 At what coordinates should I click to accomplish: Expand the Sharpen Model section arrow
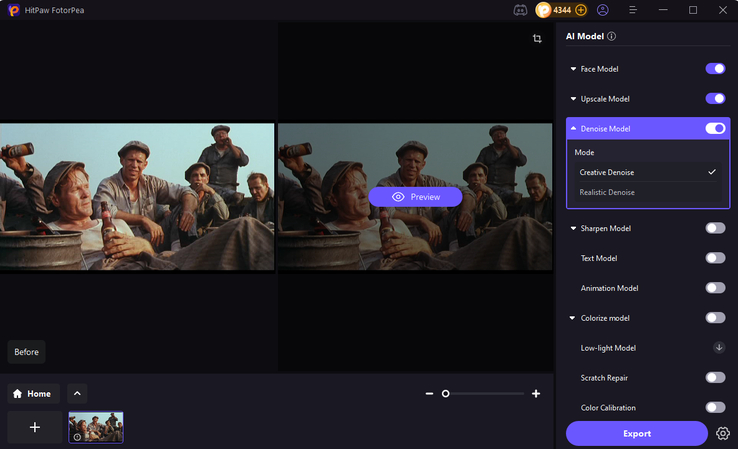573,228
